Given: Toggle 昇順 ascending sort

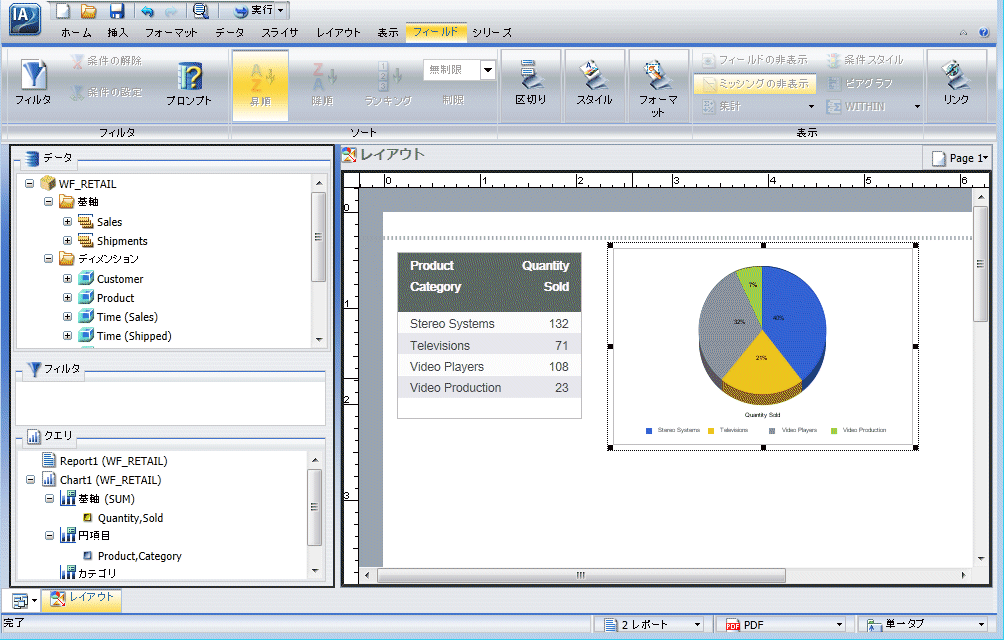Looking at the screenshot, I should tap(261, 85).
